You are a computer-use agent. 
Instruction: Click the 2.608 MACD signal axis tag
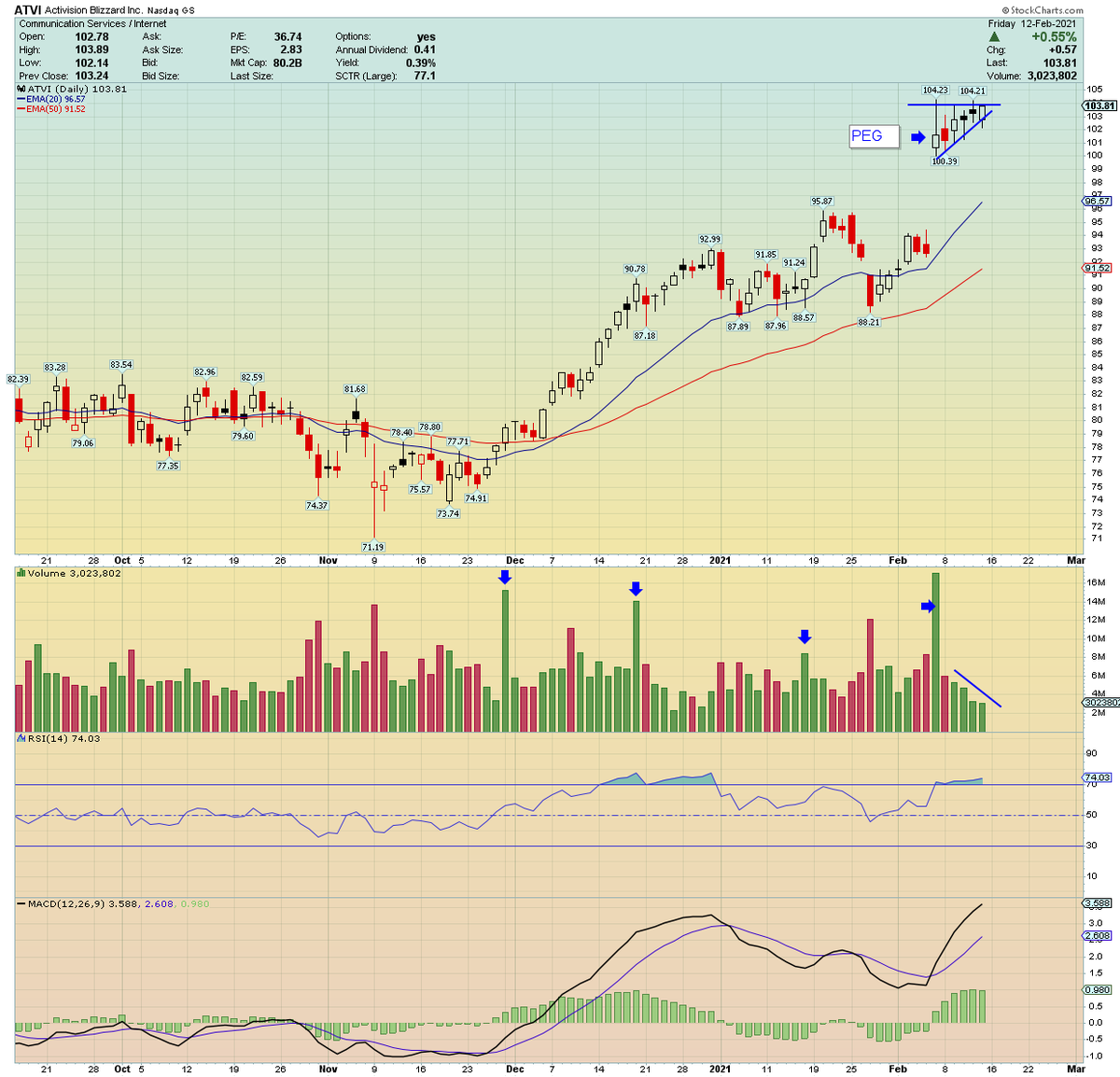1097,935
